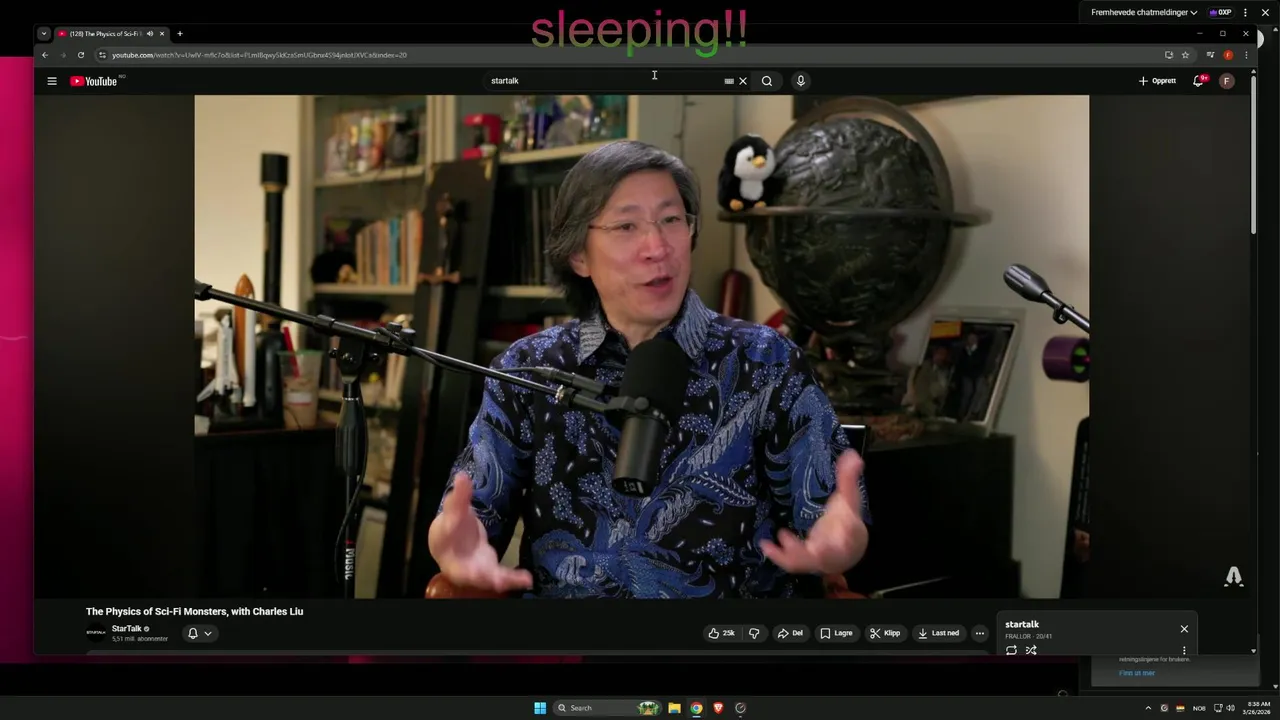Image resolution: width=1280 pixels, height=720 pixels.
Task: Start voice search with the microphone
Action: pos(801,81)
